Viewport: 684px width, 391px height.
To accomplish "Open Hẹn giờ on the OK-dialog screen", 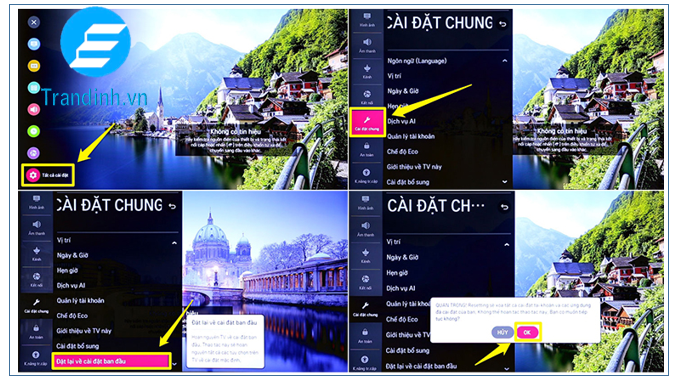I will tap(397, 273).
